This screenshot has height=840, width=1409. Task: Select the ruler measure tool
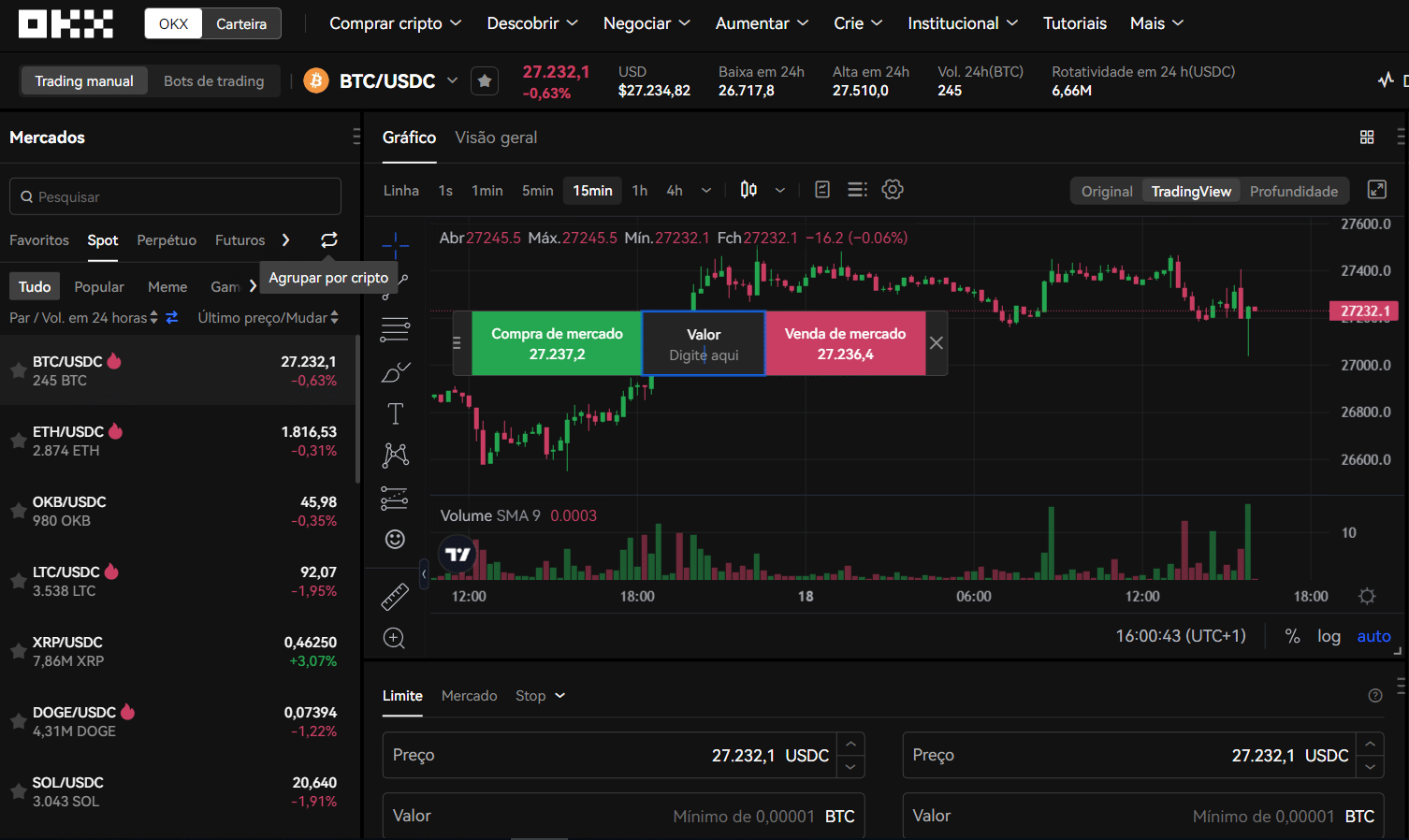395,597
